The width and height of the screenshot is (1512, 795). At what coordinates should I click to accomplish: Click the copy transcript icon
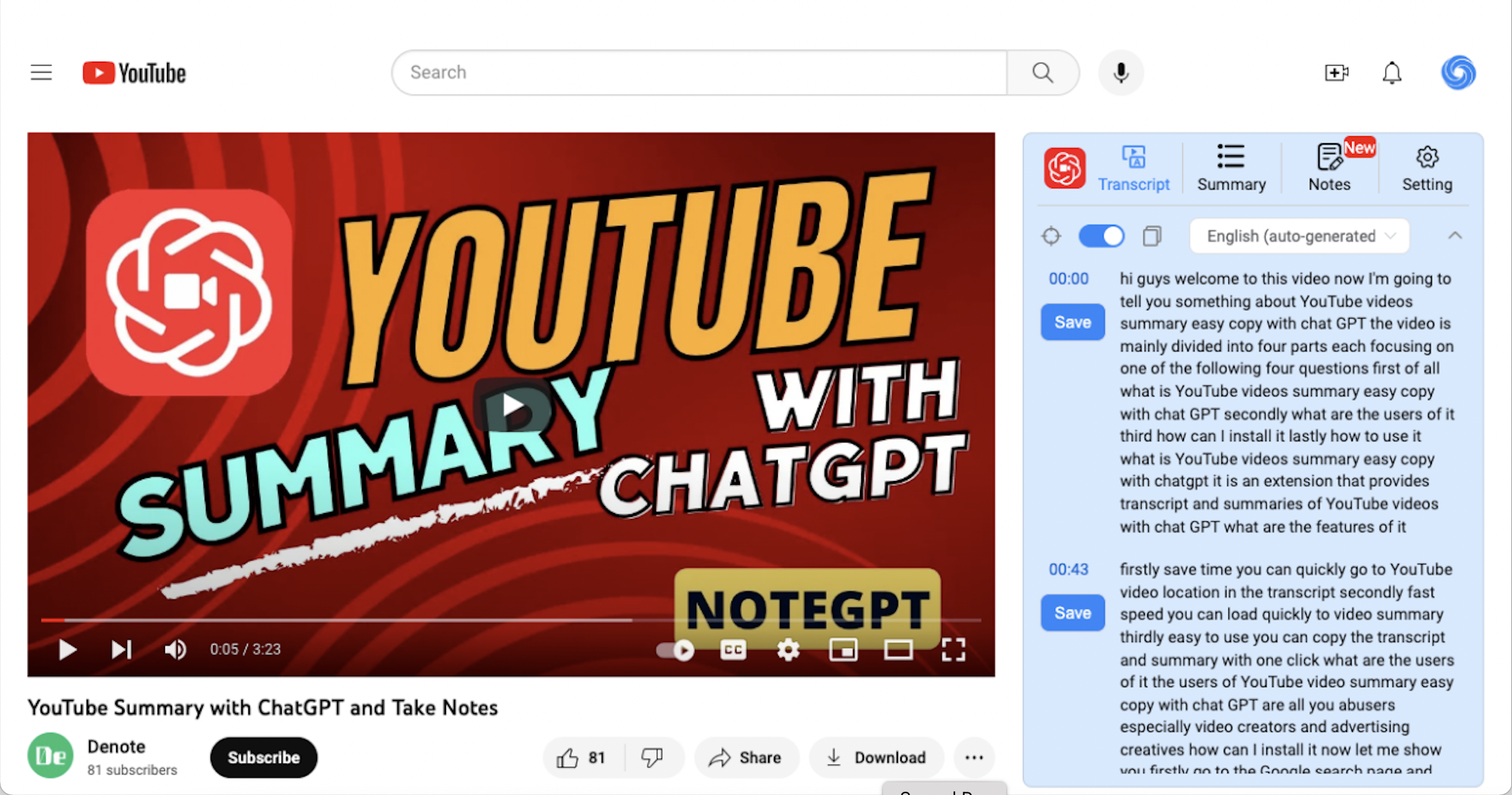coord(1152,236)
